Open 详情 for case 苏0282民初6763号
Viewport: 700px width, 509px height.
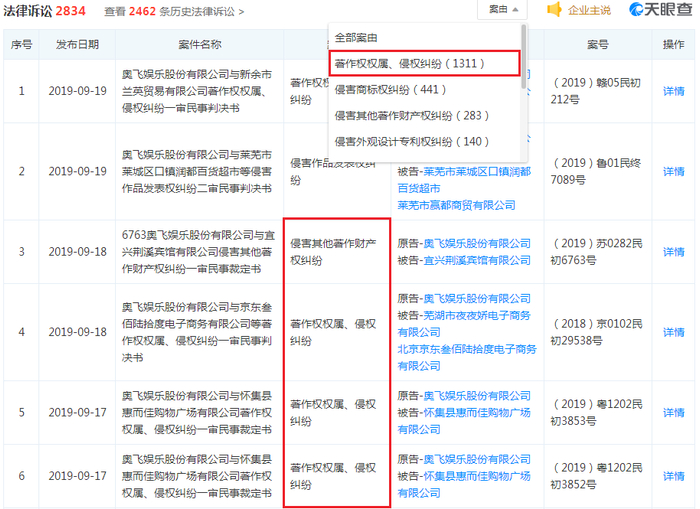(x=674, y=252)
